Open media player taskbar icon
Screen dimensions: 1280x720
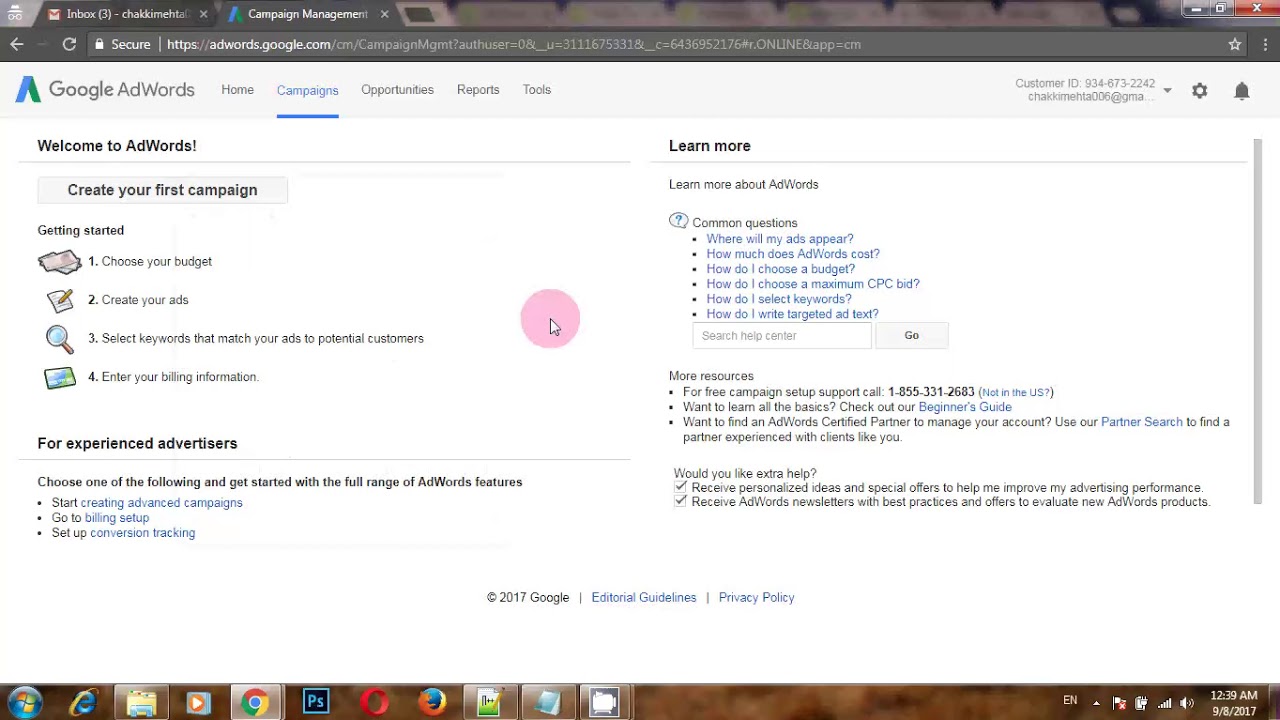point(197,703)
